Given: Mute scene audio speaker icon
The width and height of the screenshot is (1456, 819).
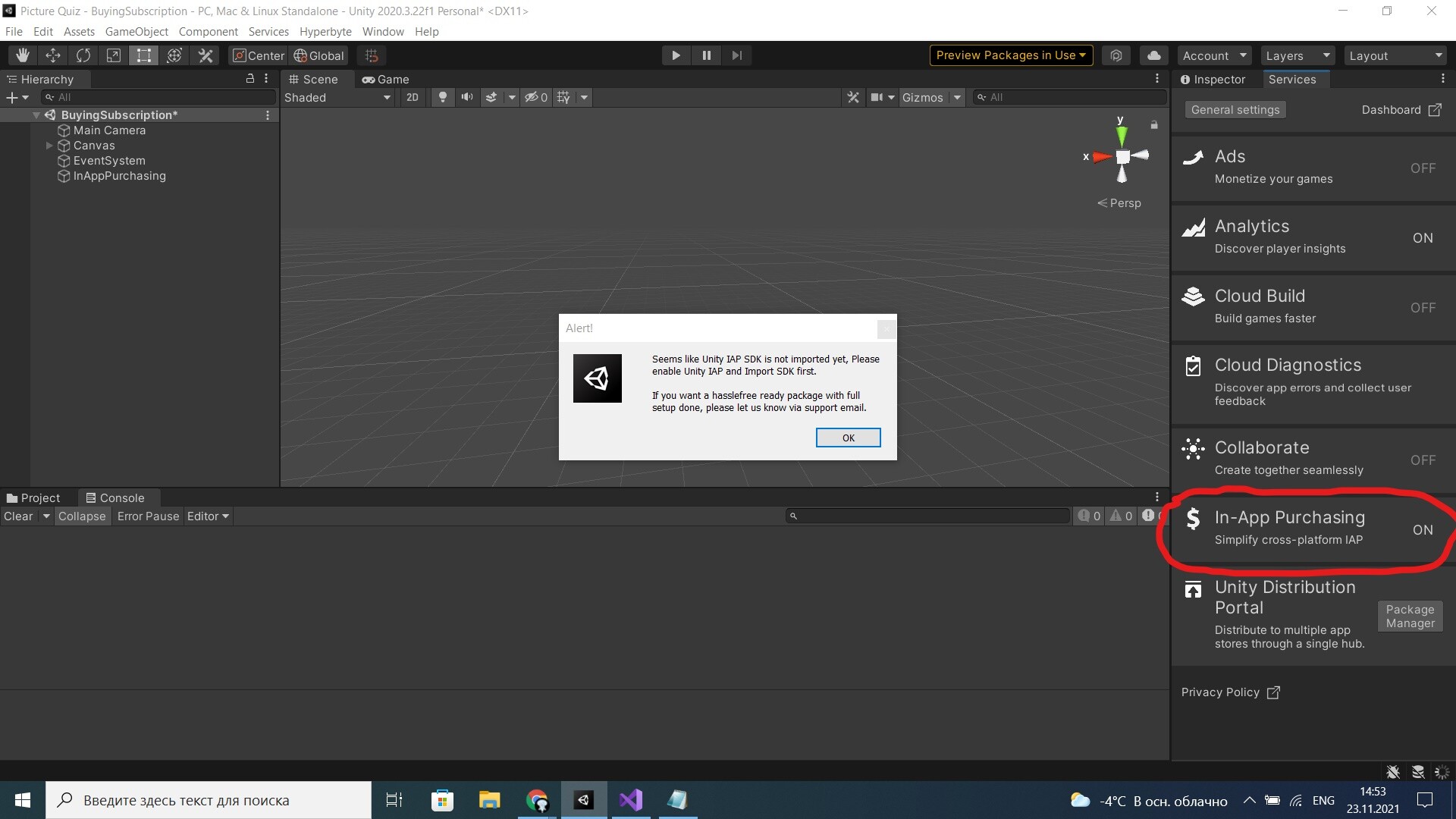Looking at the screenshot, I should tap(467, 97).
